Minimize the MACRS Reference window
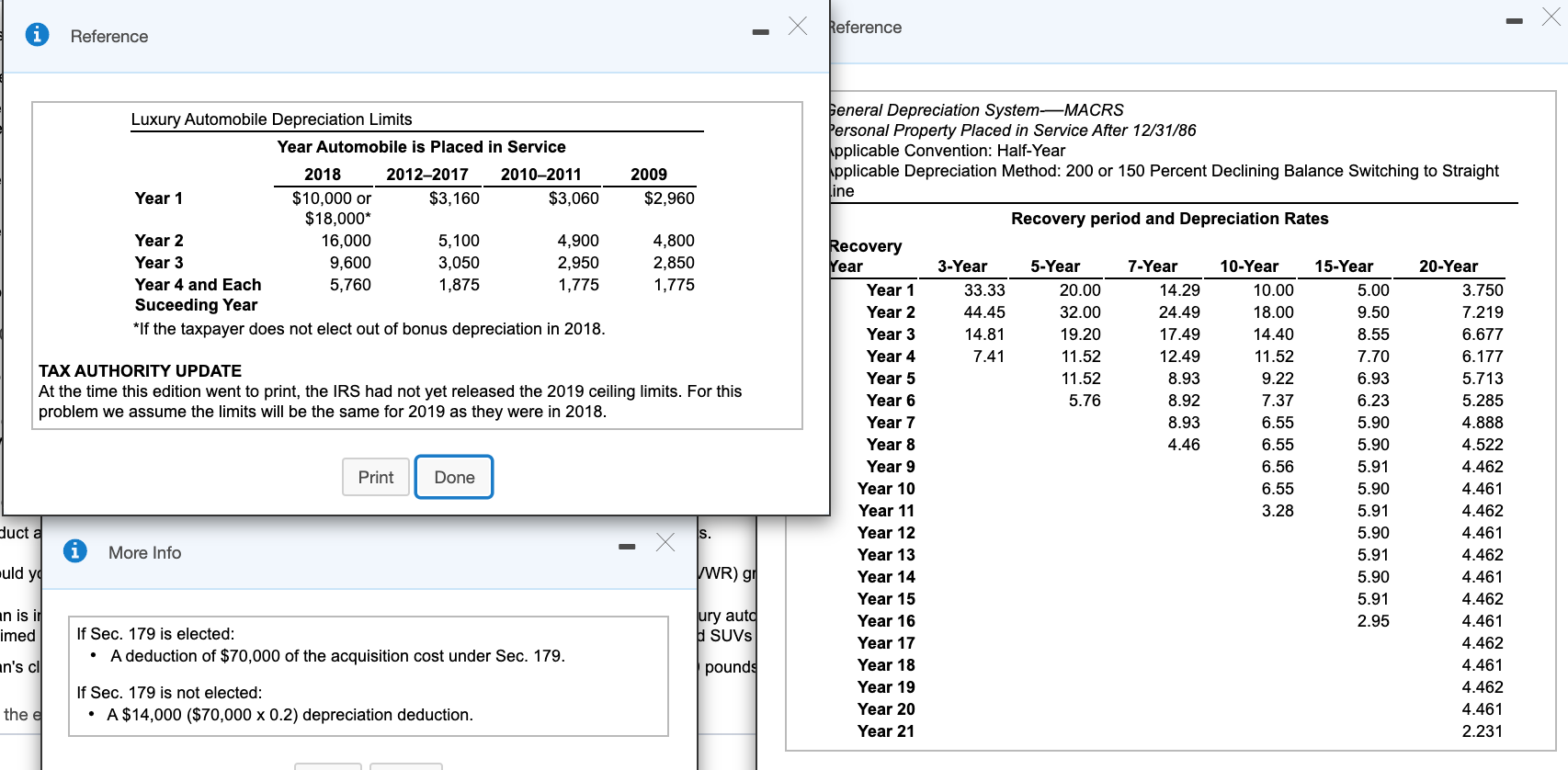The width and height of the screenshot is (1568, 770). (1515, 21)
